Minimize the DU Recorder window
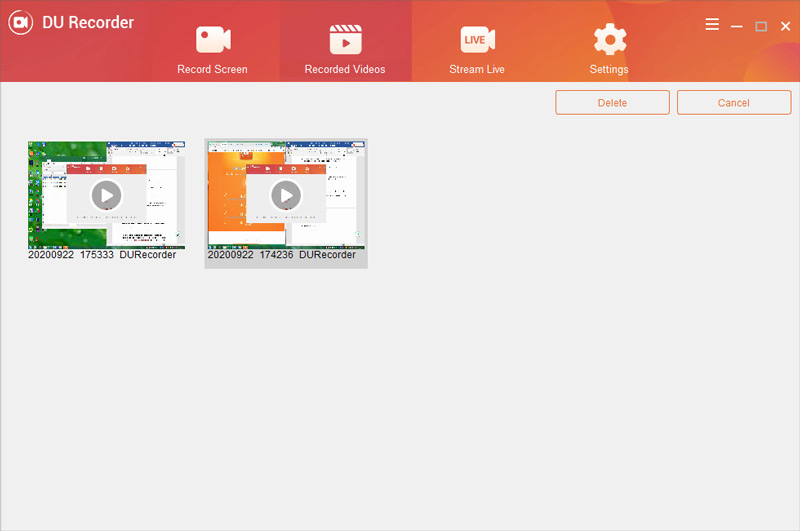This screenshot has width=800, height=531. (737, 26)
